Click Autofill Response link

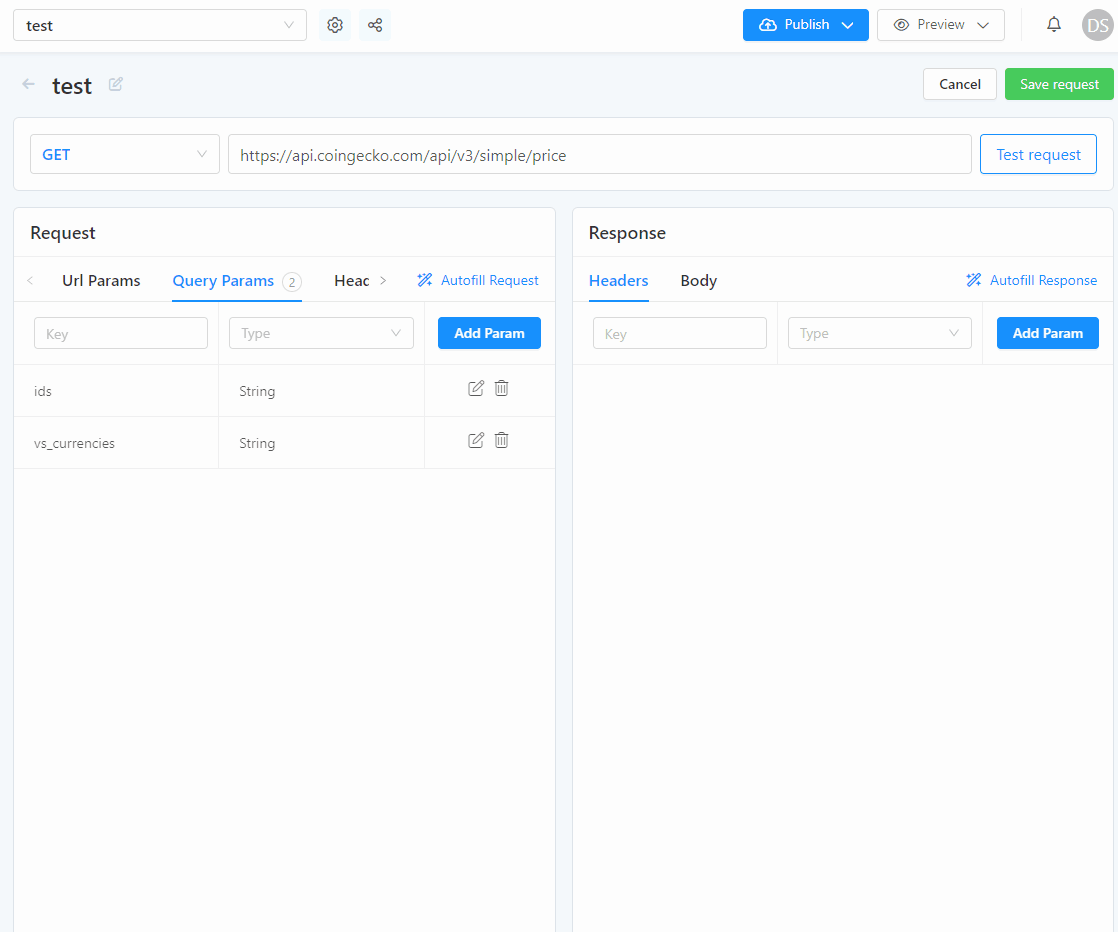click(1032, 281)
